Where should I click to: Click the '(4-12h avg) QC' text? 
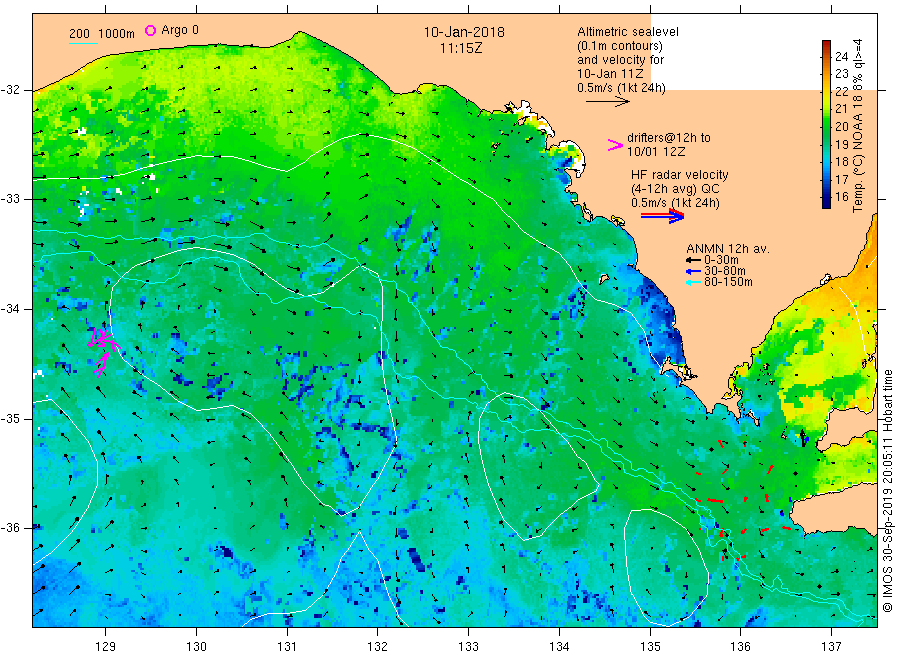pyautogui.click(x=675, y=189)
